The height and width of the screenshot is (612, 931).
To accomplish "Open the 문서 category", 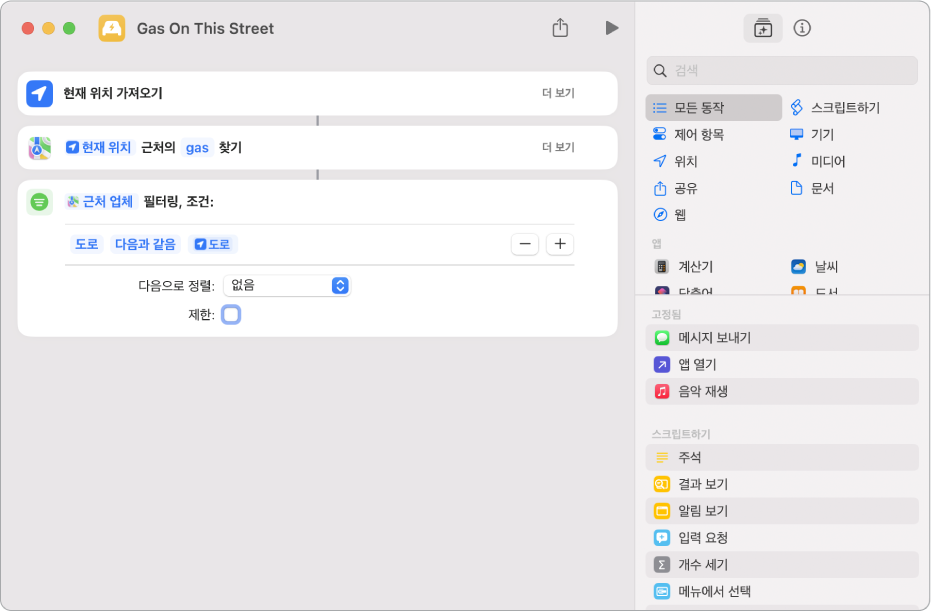I will (x=812, y=188).
